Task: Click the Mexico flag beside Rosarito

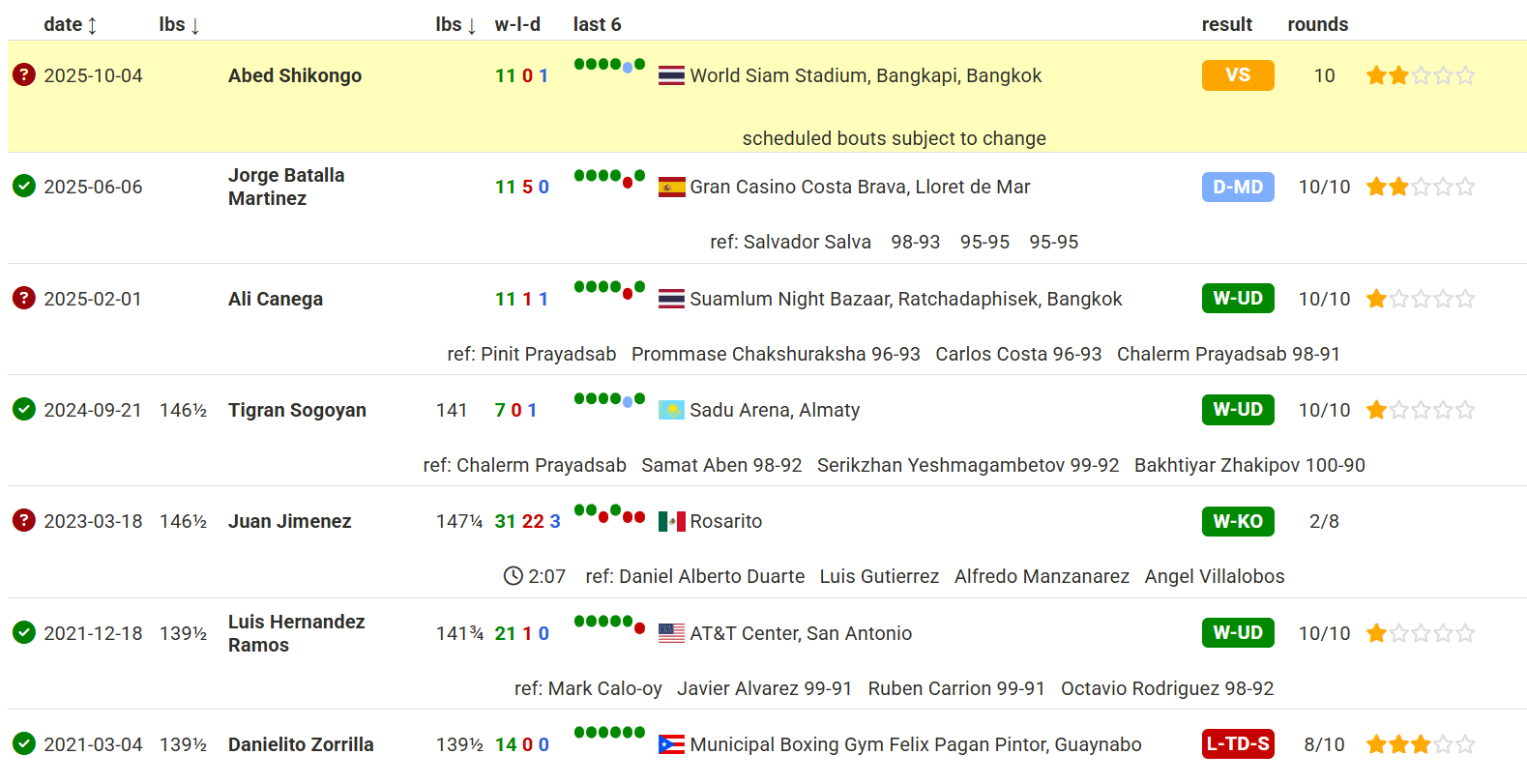Action: (x=671, y=522)
